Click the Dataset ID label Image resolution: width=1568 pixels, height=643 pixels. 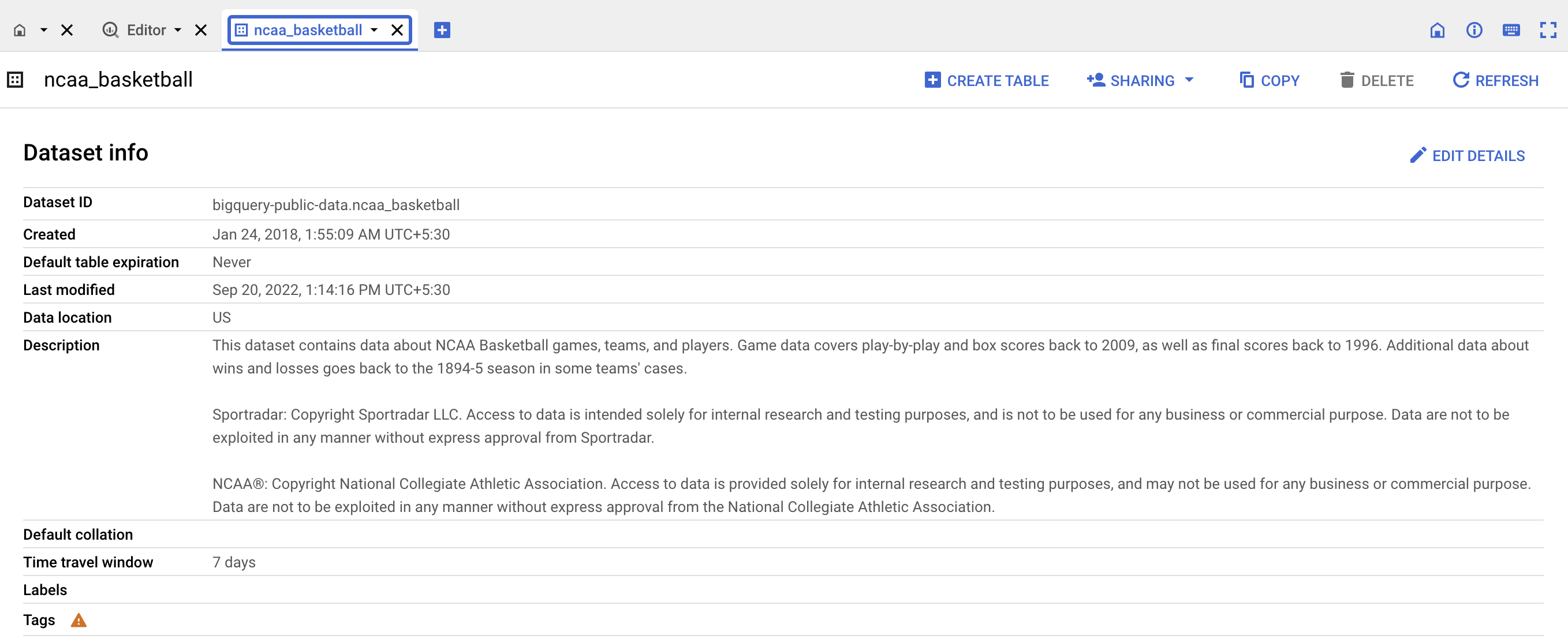pos(58,202)
